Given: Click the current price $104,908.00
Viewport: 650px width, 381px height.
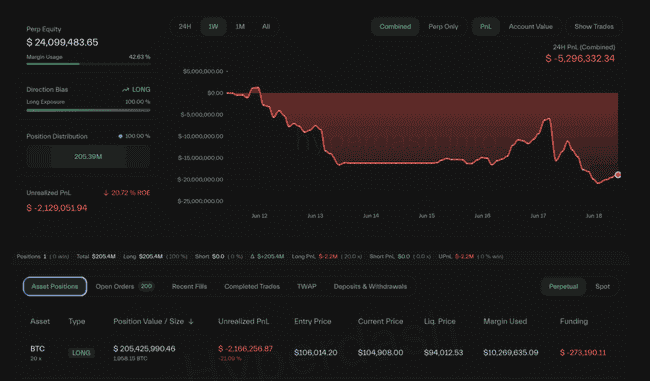Looking at the screenshot, I should (380, 353).
